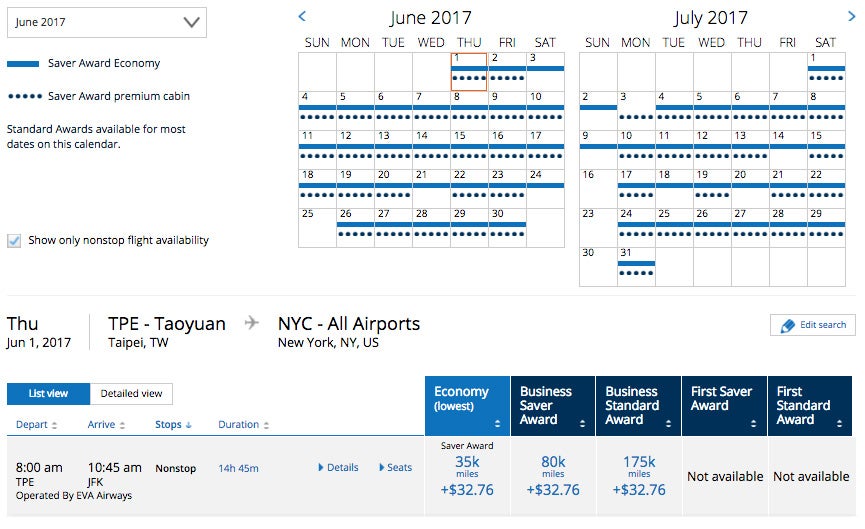The width and height of the screenshot is (865, 529).
Task: Sort by Duration arrows
Action: (266, 425)
